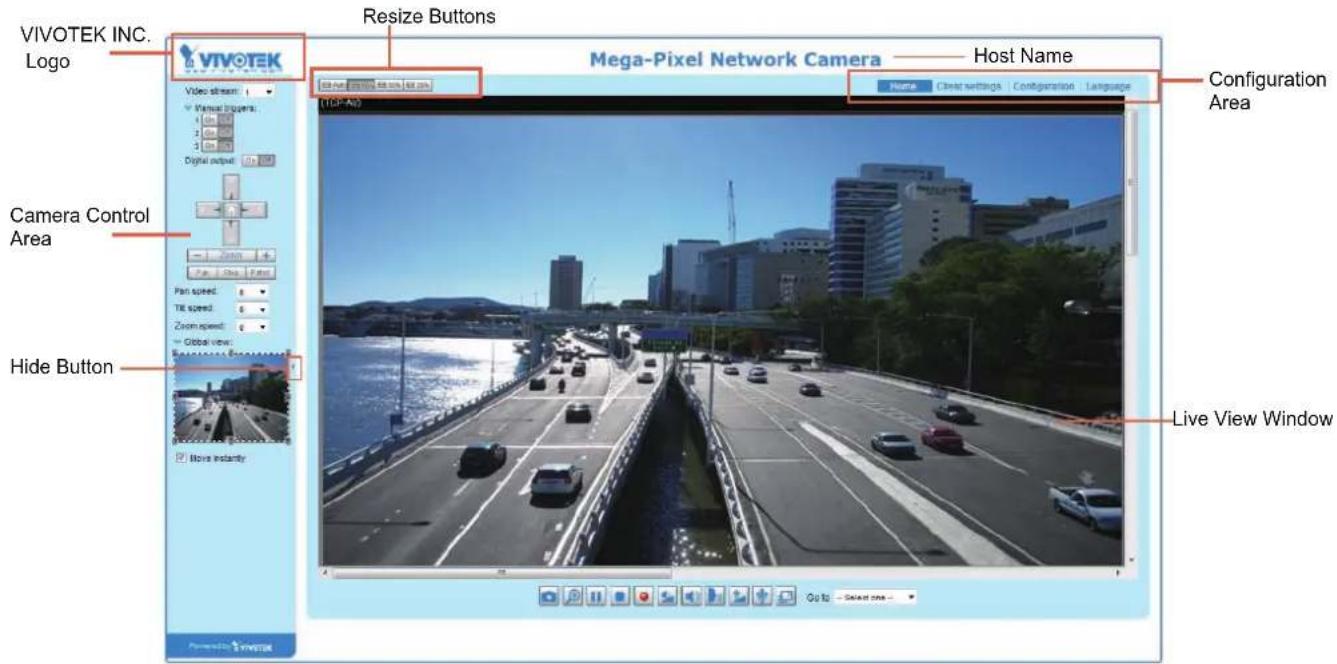Zoom out with the minus button
Viewport: 1337px width, 664px height.
click(199, 256)
